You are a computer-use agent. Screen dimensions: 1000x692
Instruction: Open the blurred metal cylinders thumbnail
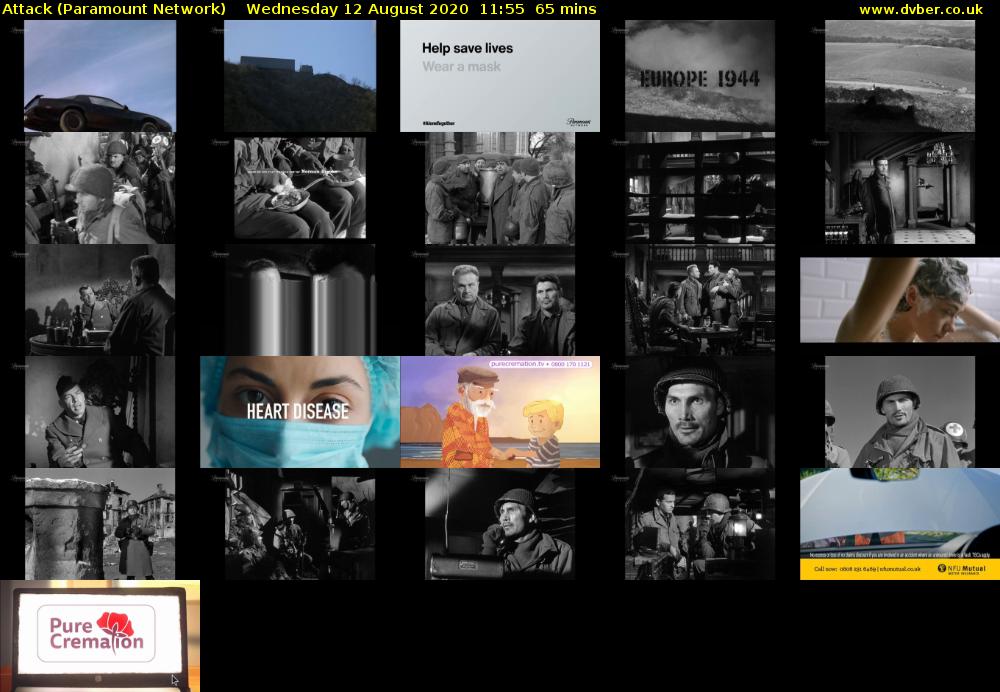tap(300, 300)
